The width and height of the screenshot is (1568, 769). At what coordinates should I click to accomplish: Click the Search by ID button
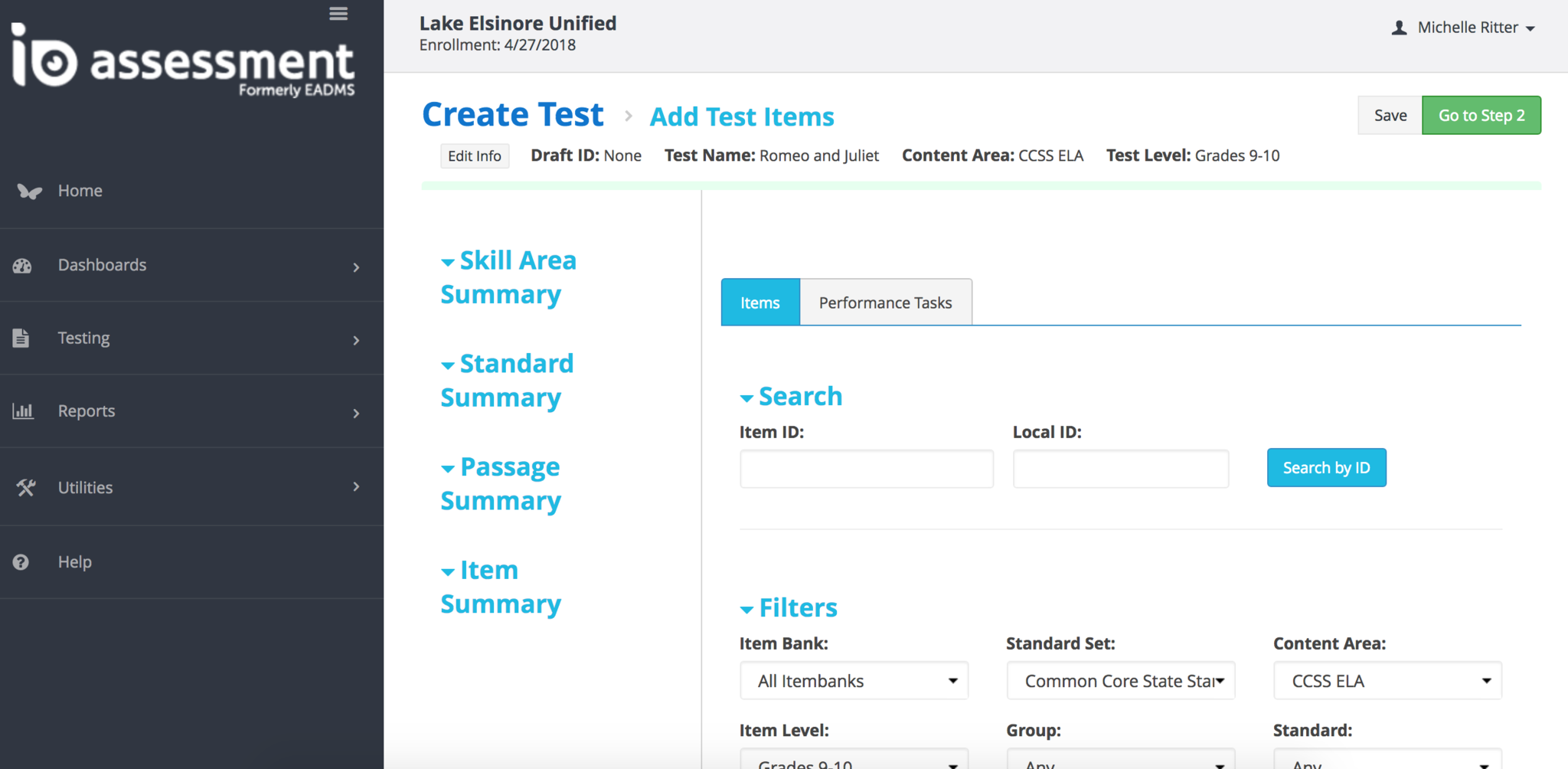(x=1326, y=468)
